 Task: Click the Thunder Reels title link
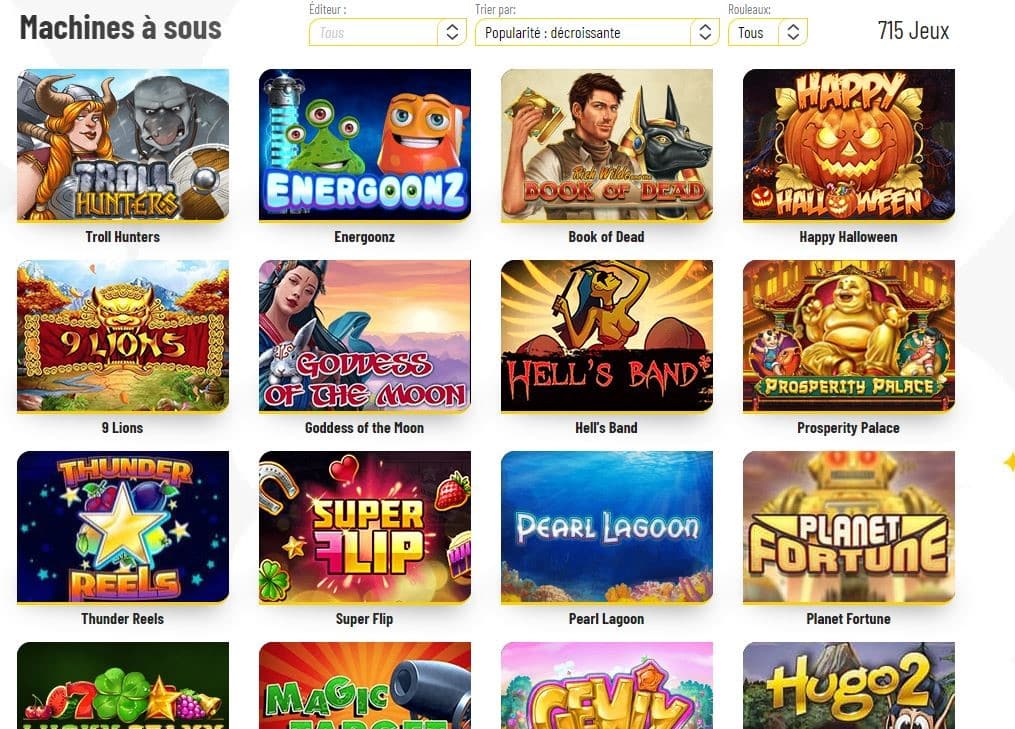pos(122,619)
